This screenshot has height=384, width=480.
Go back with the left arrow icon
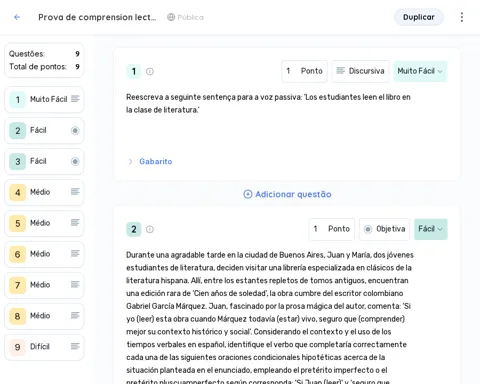17,17
